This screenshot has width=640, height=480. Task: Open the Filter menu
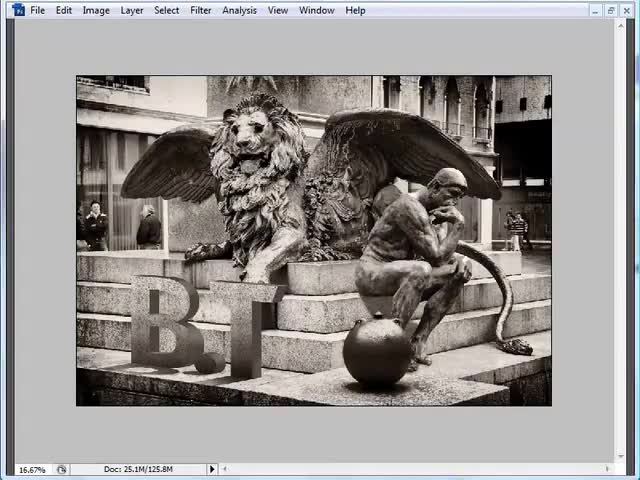coord(201,10)
